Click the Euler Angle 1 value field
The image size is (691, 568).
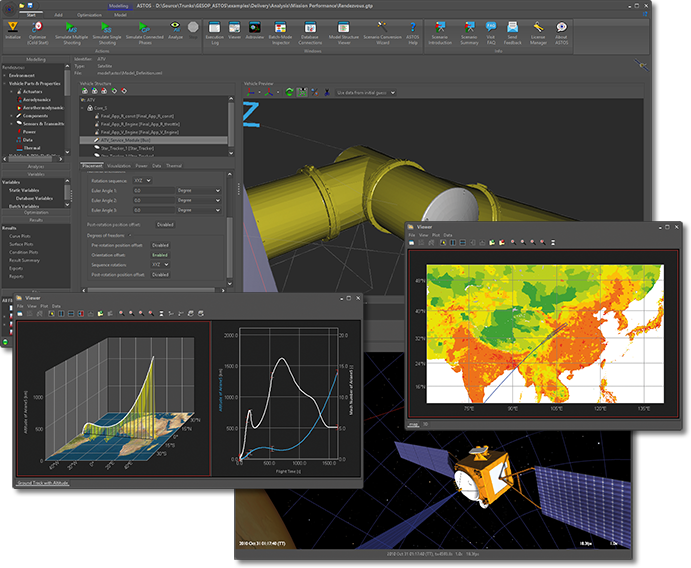pyautogui.click(x=154, y=190)
